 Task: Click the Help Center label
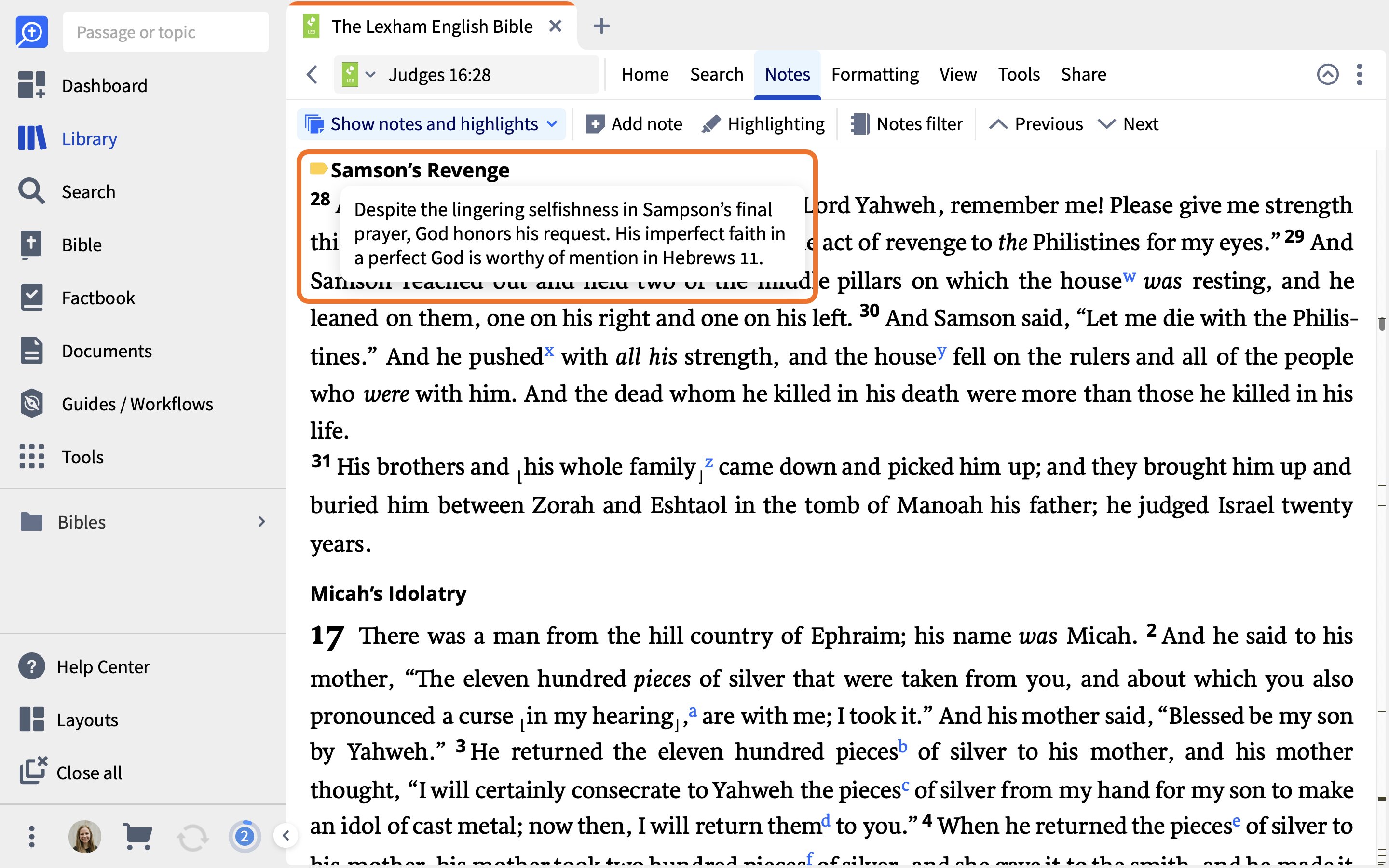tap(103, 667)
